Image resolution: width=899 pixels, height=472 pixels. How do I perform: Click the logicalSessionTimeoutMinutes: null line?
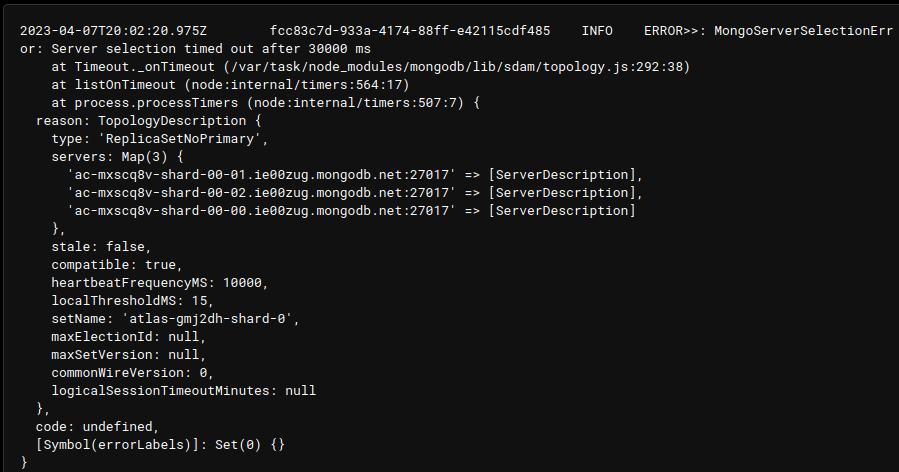[184, 391]
